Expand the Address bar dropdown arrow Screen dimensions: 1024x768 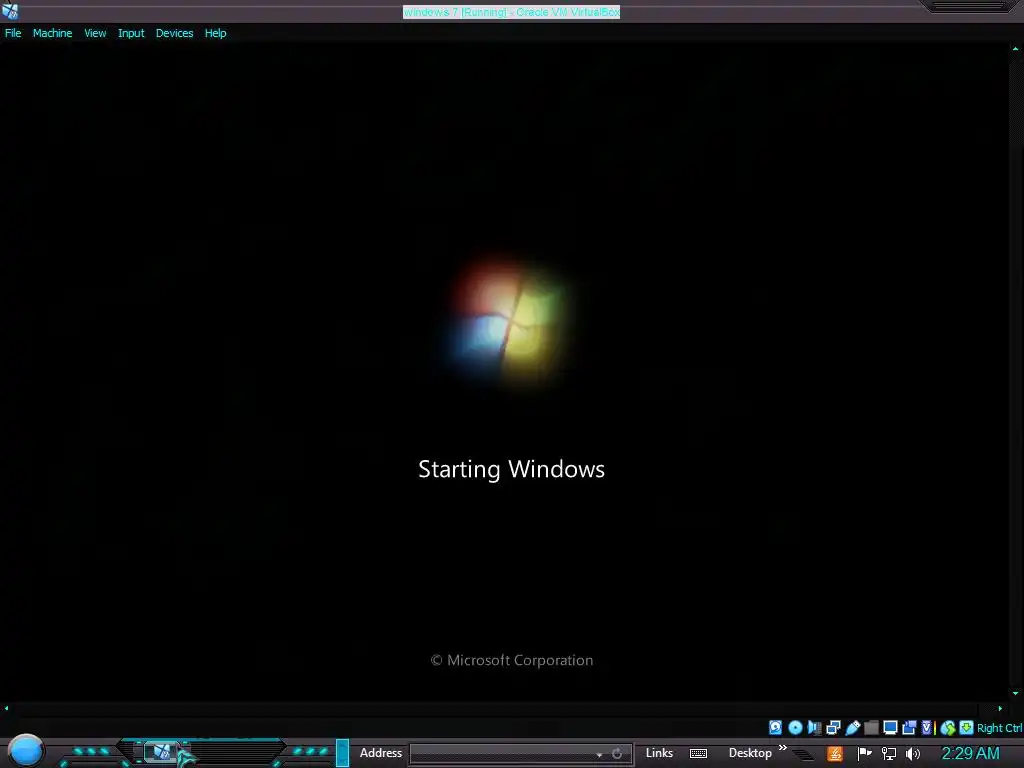tap(599, 754)
